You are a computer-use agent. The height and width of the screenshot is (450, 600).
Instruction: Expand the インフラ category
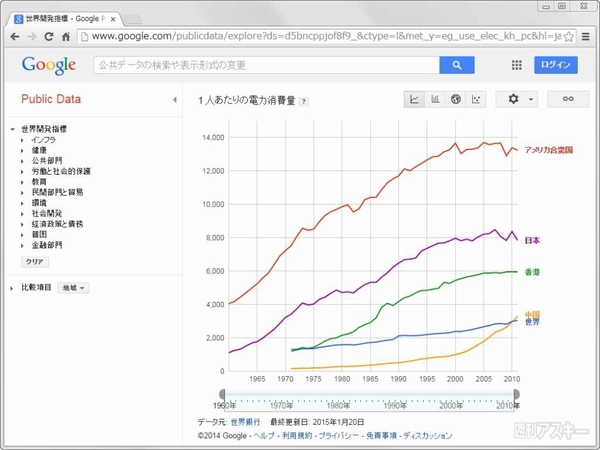coord(22,140)
